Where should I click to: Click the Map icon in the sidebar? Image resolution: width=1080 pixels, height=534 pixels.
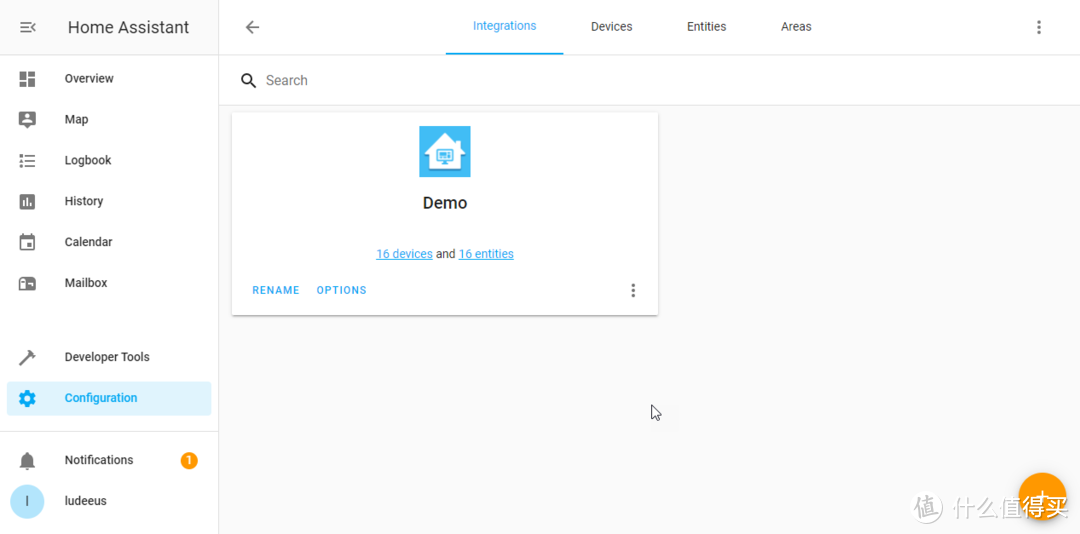click(x=27, y=120)
